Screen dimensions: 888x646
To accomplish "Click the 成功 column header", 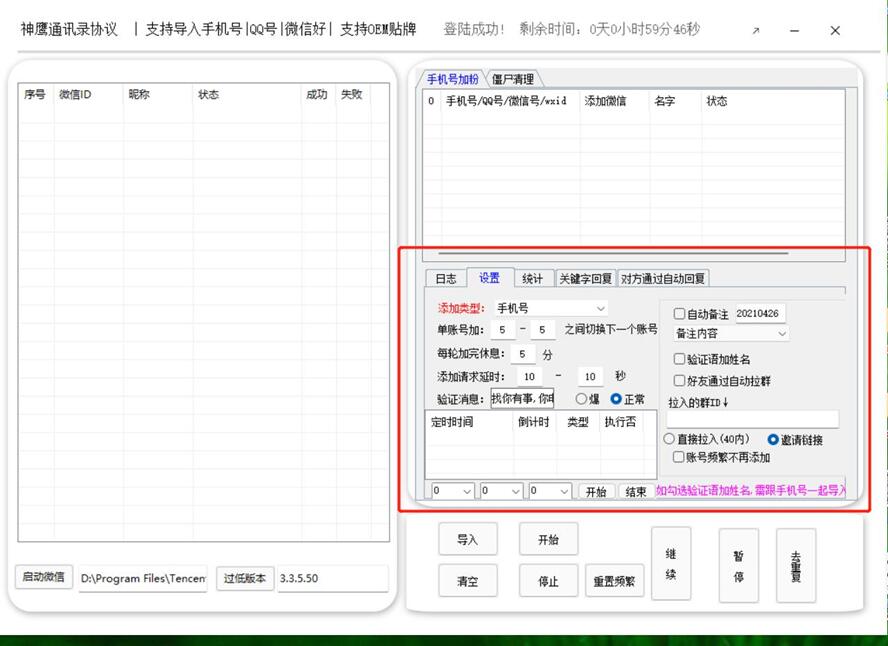I will click(x=317, y=95).
